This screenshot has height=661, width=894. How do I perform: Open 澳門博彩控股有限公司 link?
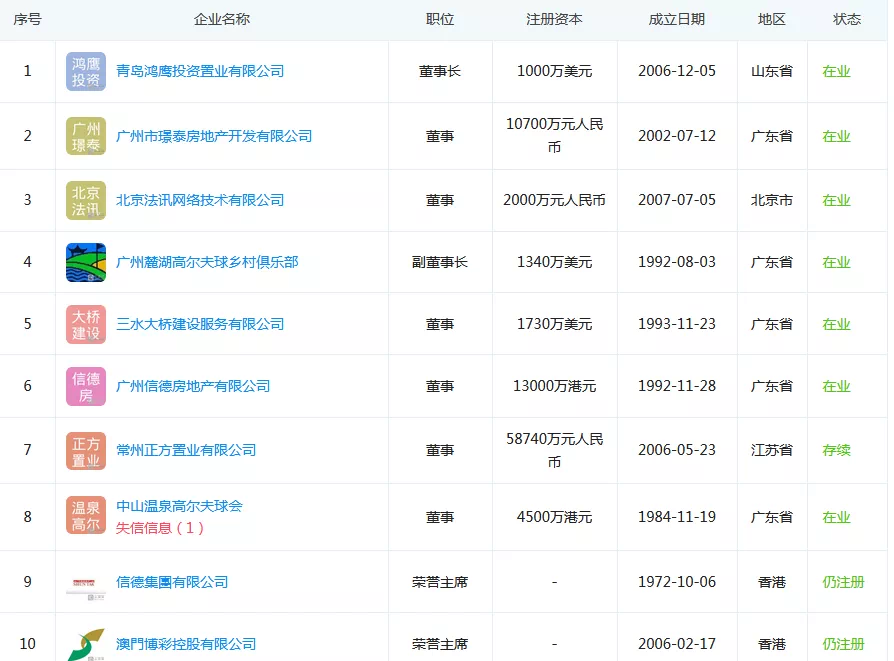tap(186, 644)
